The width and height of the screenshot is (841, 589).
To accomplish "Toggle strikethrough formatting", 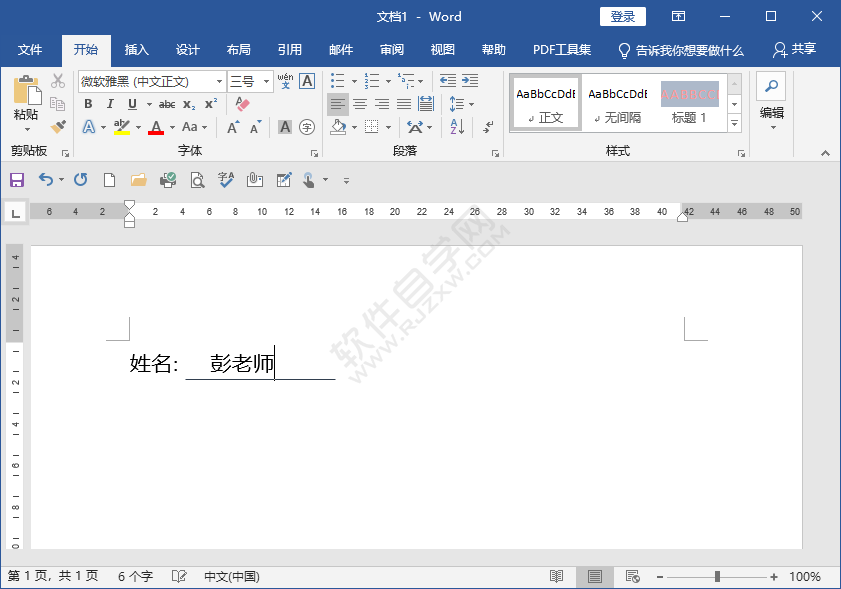I will point(167,104).
